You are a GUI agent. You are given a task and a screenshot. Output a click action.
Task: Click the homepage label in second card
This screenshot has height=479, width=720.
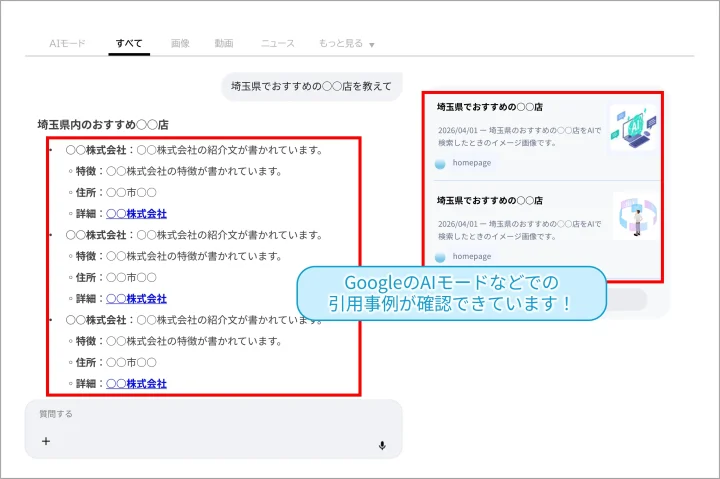click(472, 256)
